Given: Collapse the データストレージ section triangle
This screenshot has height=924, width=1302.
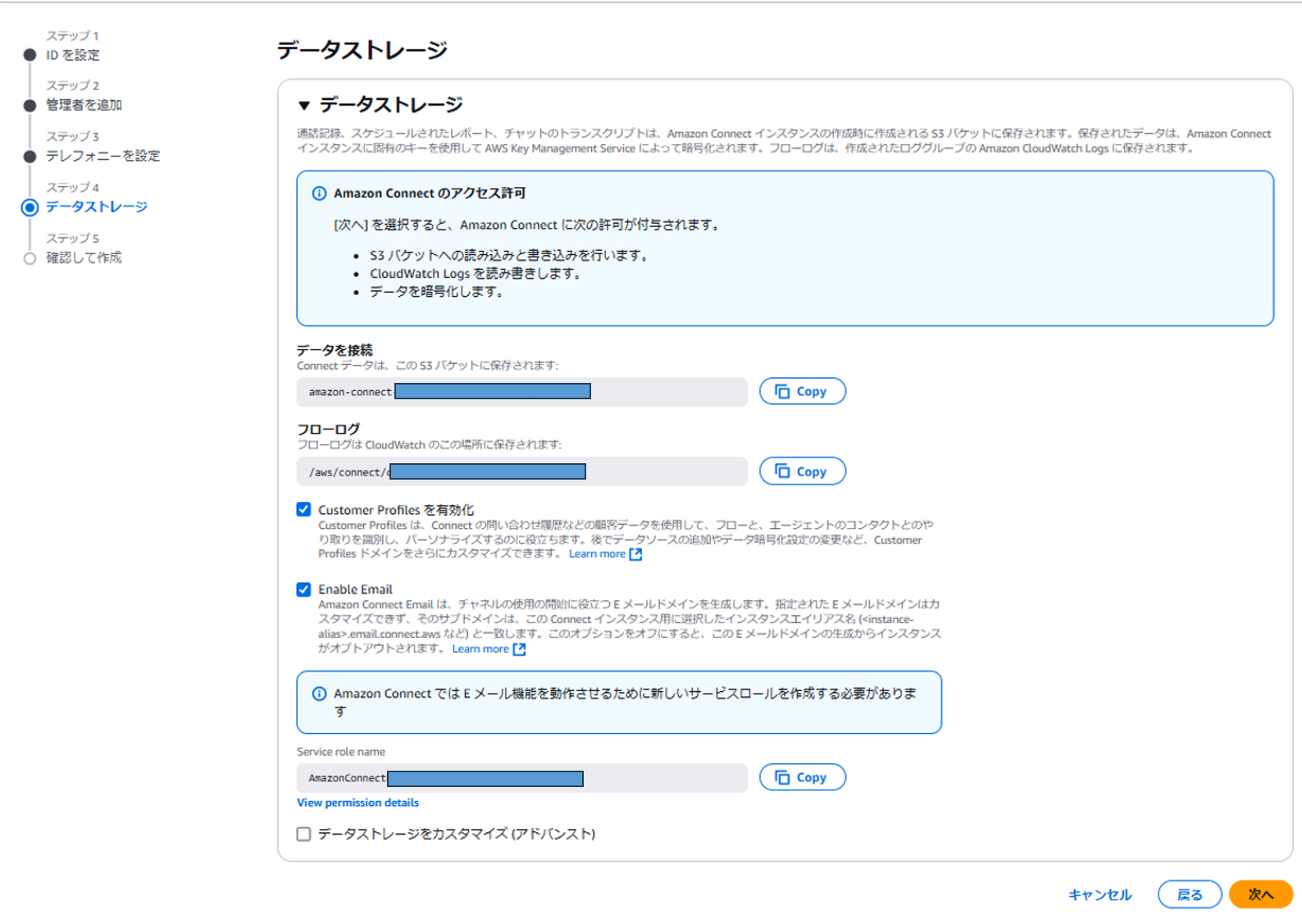Looking at the screenshot, I should pyautogui.click(x=304, y=105).
